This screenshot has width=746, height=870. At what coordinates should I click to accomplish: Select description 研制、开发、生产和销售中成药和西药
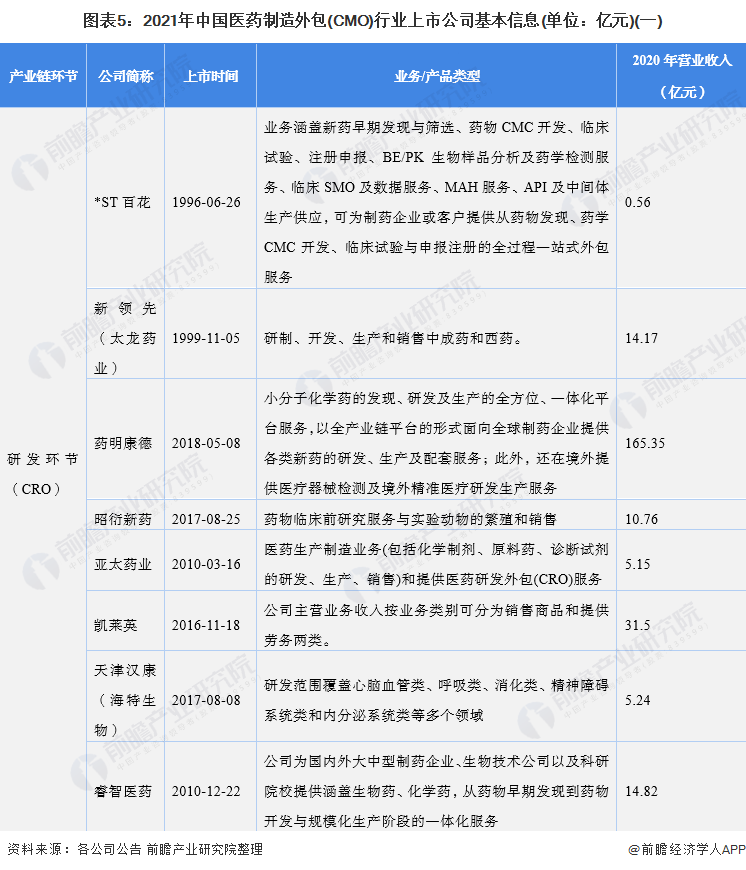pos(393,338)
